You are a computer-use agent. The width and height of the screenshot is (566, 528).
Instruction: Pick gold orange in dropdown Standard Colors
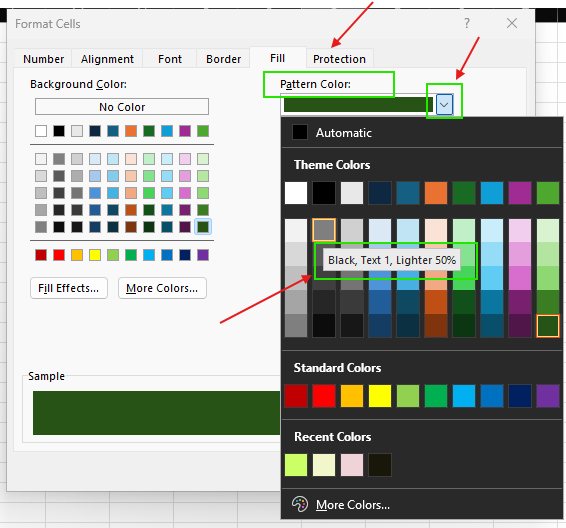352,396
